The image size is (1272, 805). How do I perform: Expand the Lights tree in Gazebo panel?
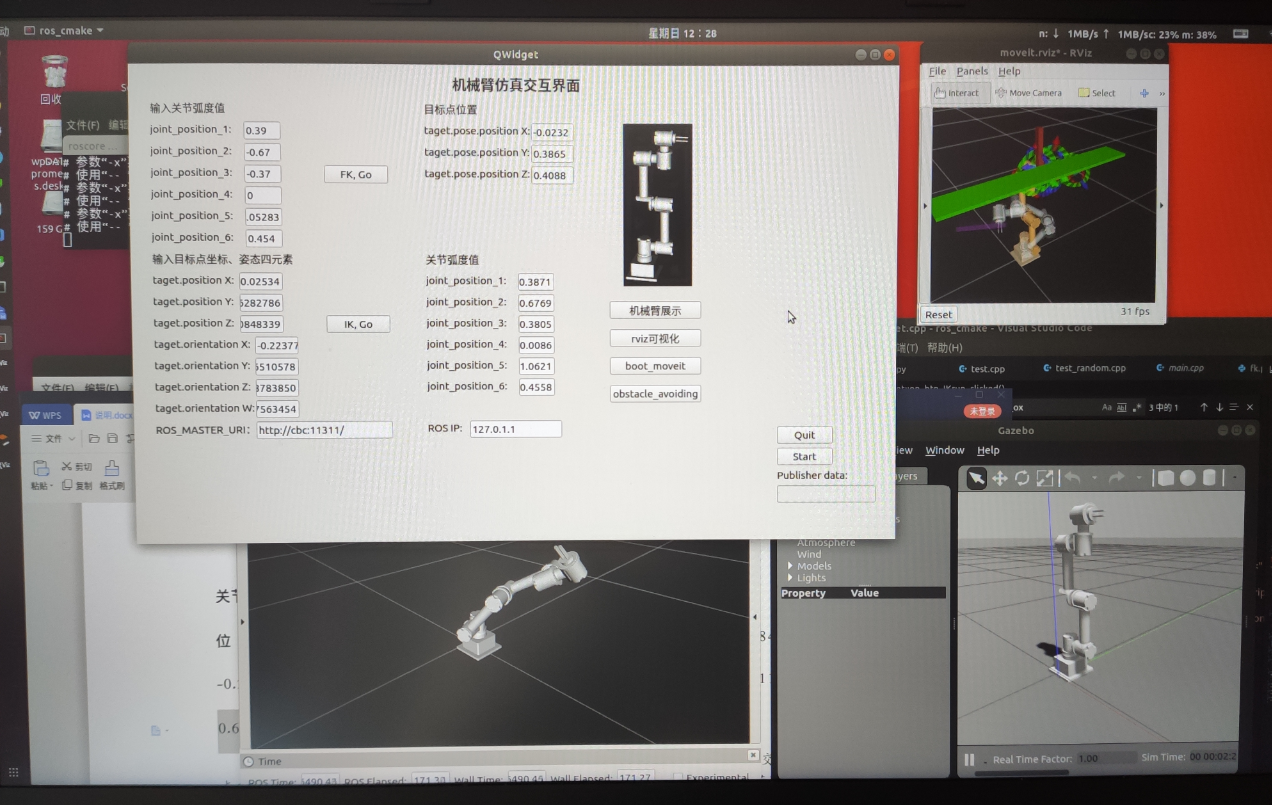tap(788, 578)
